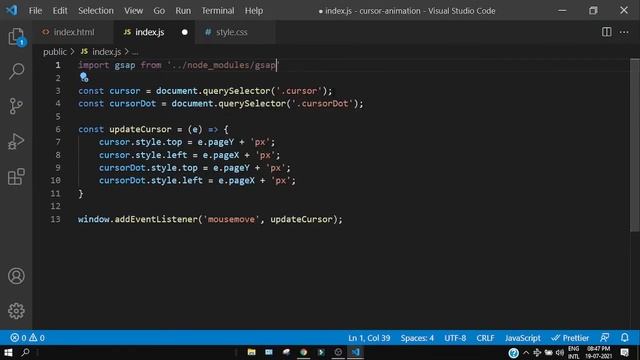The width and height of the screenshot is (640, 360).
Task: Switch to the style.css tab
Action: click(x=235, y=32)
